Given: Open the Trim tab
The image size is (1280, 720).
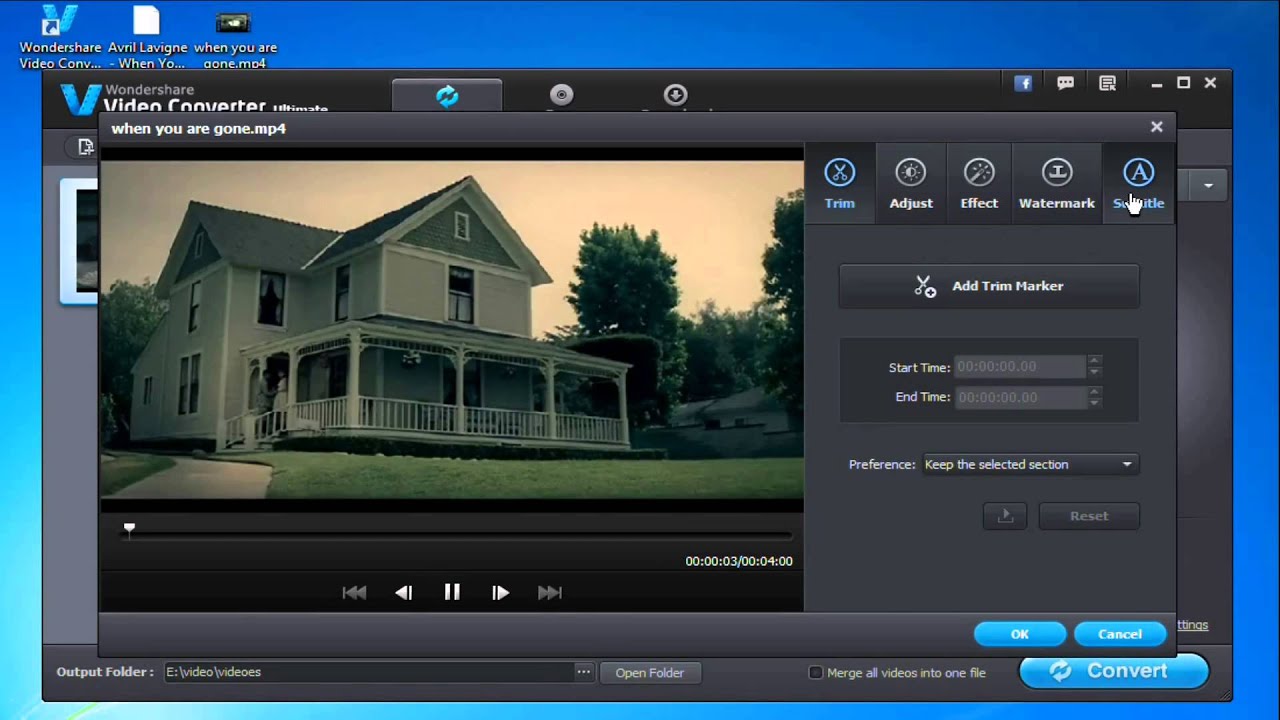Looking at the screenshot, I should tap(839, 184).
